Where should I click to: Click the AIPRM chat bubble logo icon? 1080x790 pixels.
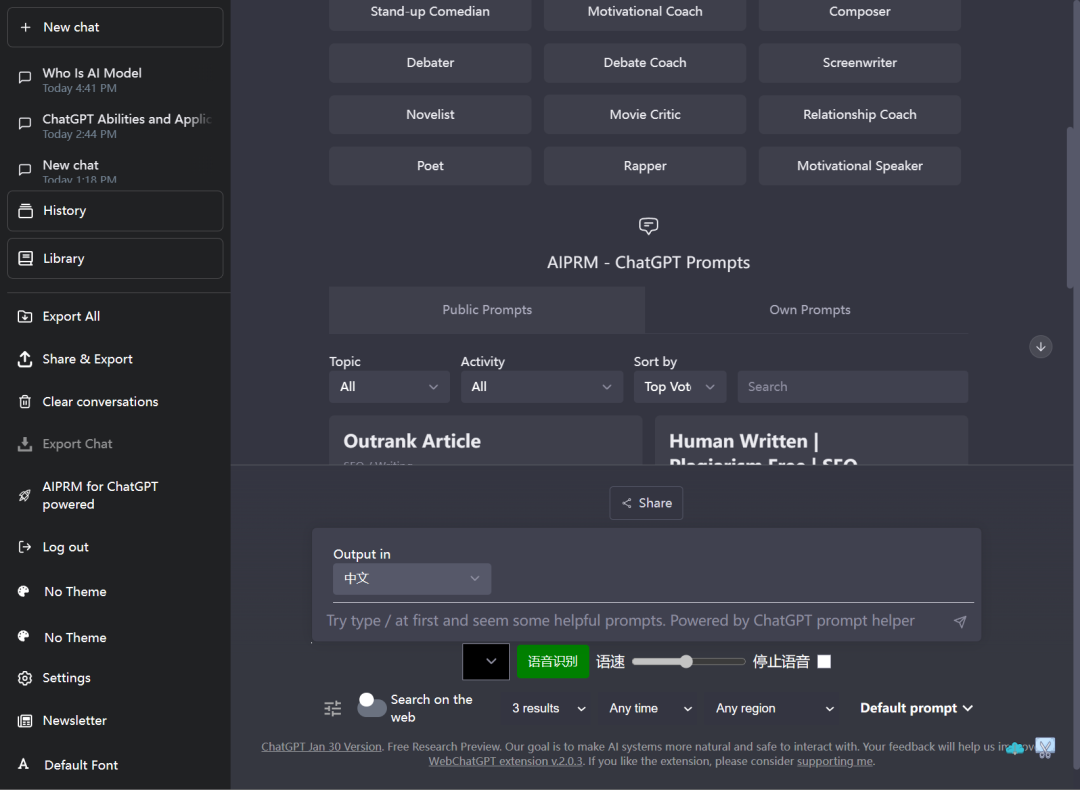648,226
